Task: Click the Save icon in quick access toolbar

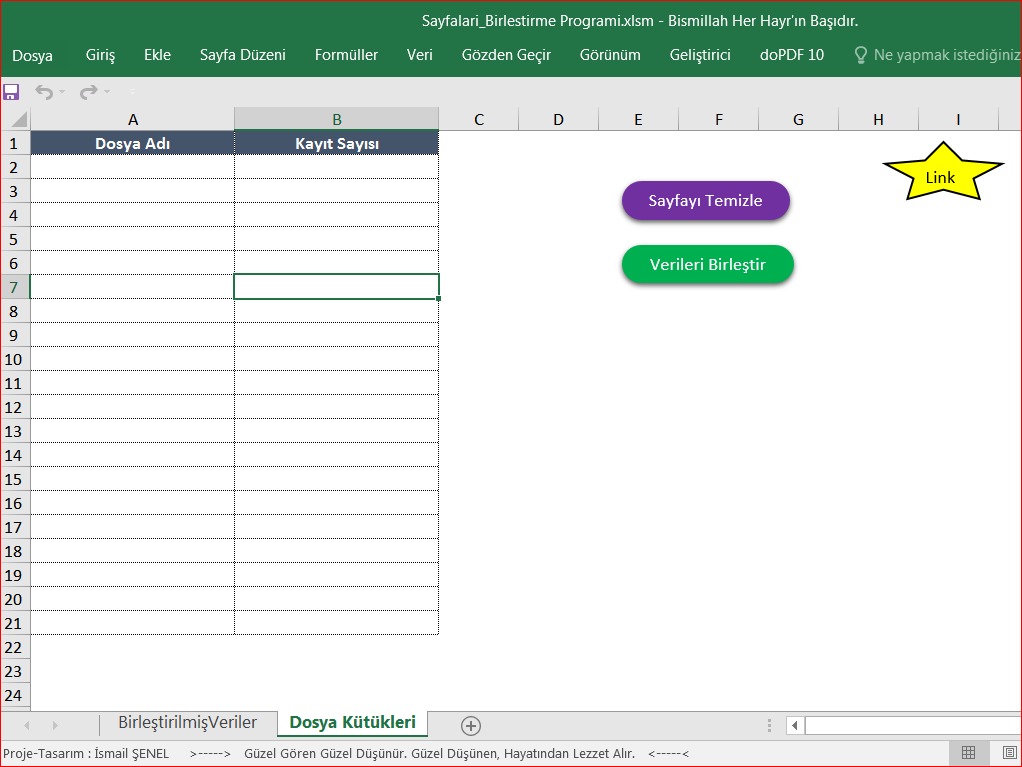Action: (x=11, y=92)
